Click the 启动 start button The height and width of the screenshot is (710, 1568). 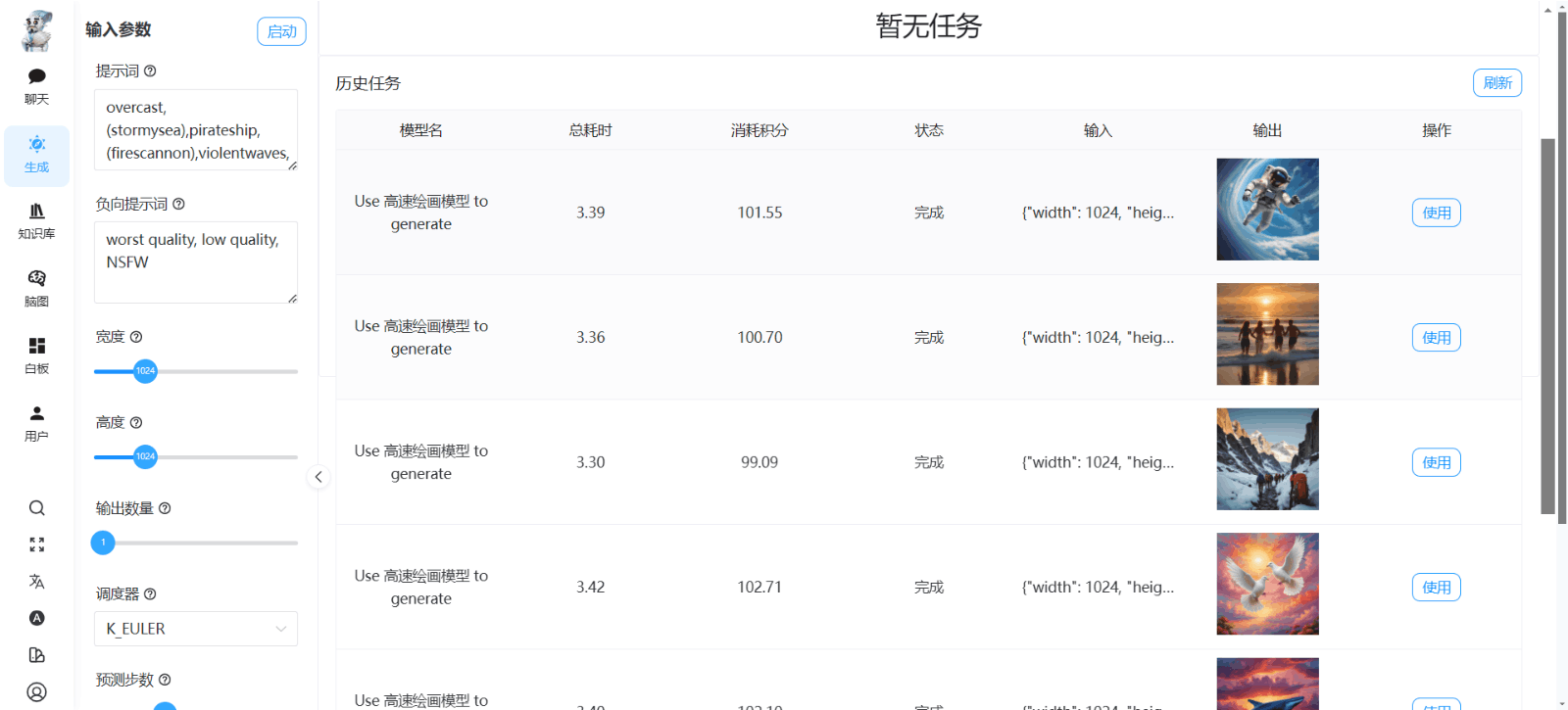281,31
